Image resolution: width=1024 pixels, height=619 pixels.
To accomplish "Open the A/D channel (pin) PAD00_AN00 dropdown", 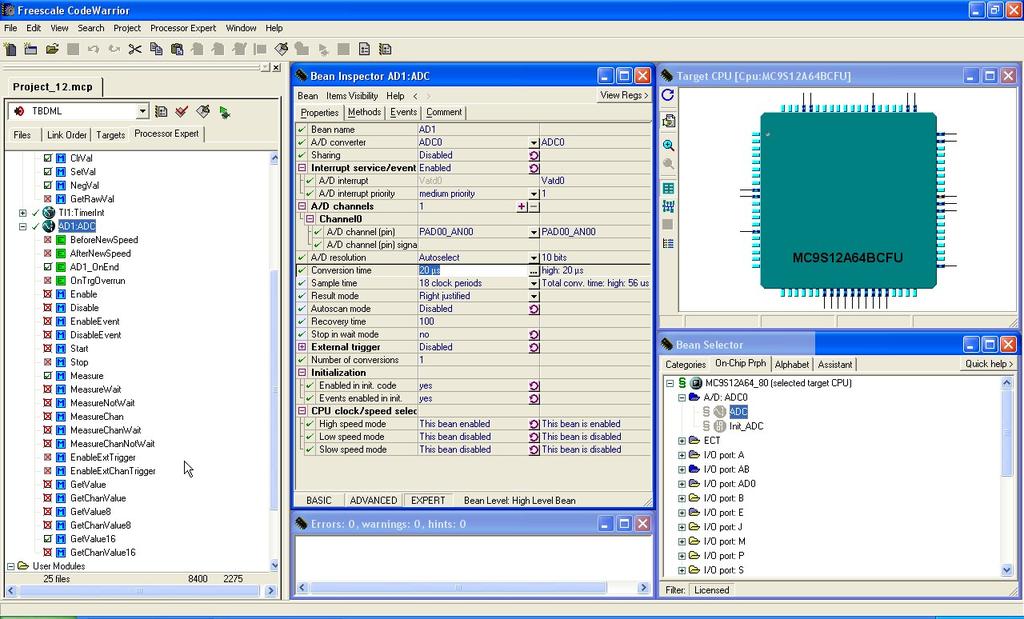I will point(534,232).
